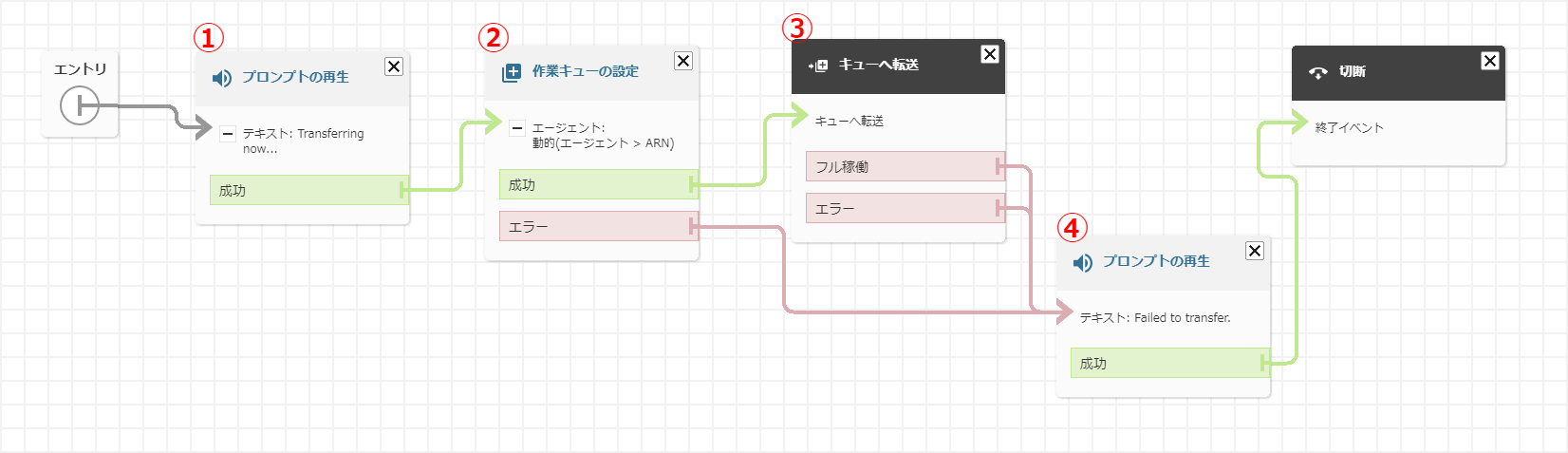The width and height of the screenshot is (1568, 453).
Task: Select the フル稼働 branch of キューへ転送
Action: [x=904, y=166]
